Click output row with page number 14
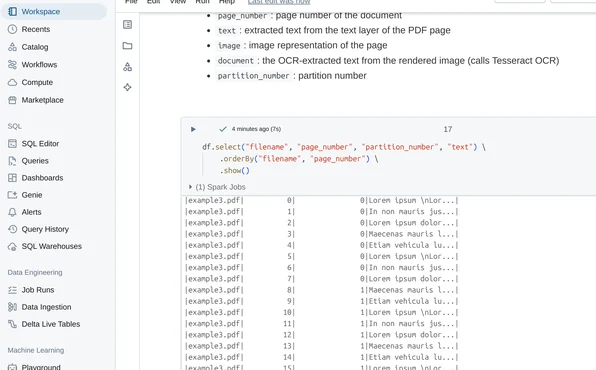Image resolution: width=596 pixels, height=370 pixels. coord(322,357)
